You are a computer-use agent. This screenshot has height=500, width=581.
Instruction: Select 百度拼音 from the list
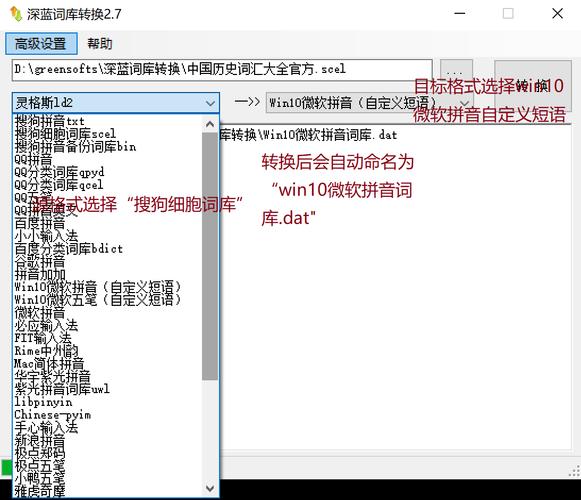[x=107, y=223]
